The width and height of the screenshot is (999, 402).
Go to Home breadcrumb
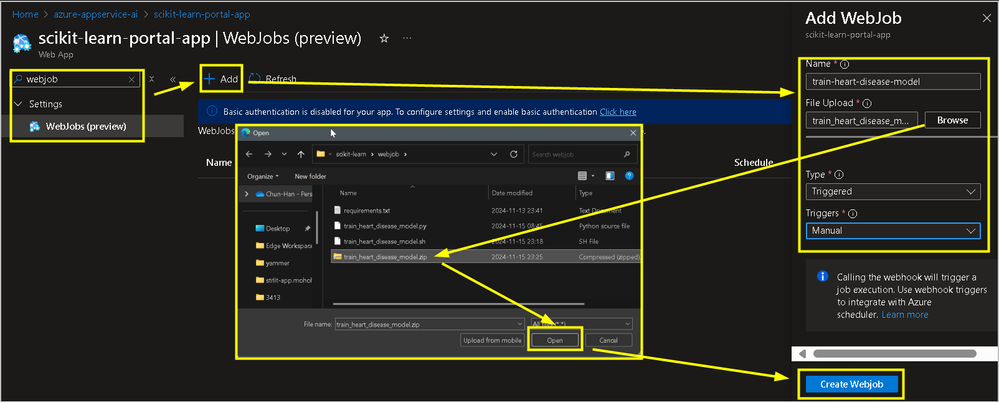tap(24, 13)
